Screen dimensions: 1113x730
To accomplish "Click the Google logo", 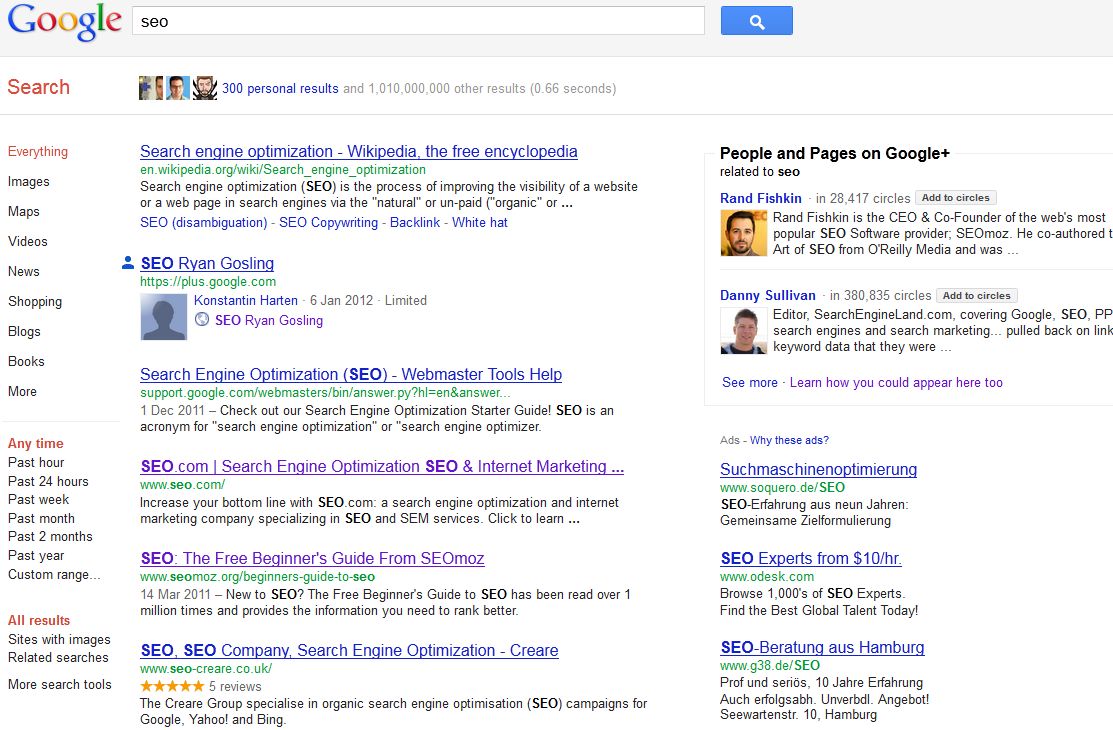I will [x=65, y=22].
